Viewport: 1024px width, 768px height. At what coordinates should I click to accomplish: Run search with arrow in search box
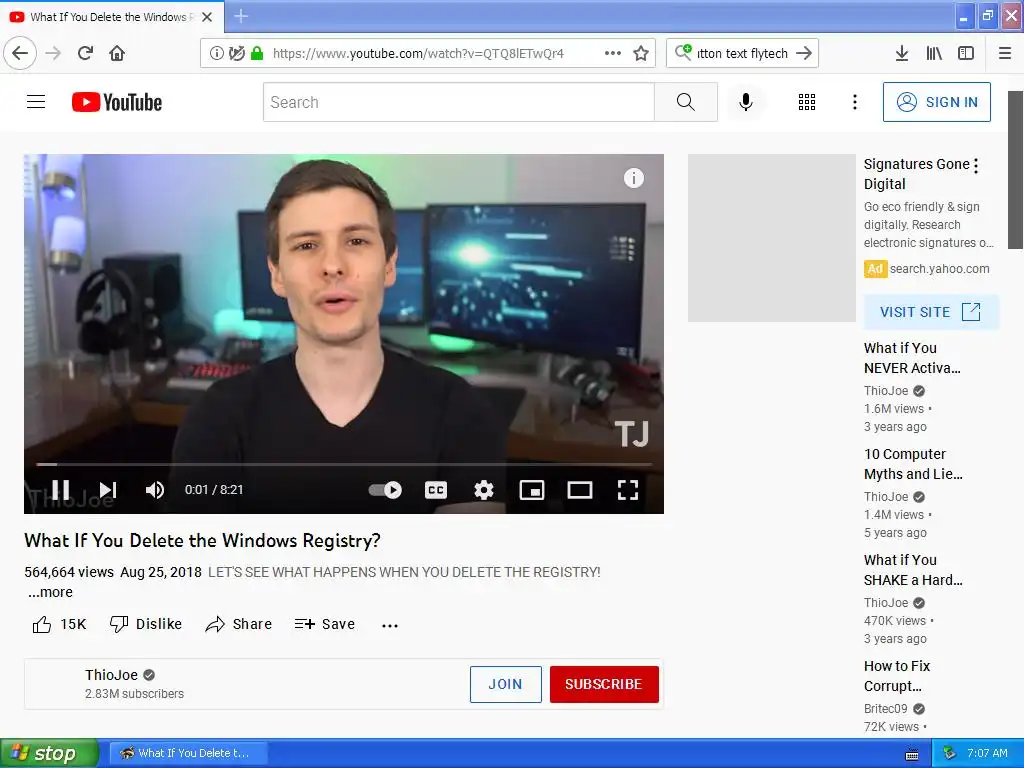pyautogui.click(x=804, y=53)
